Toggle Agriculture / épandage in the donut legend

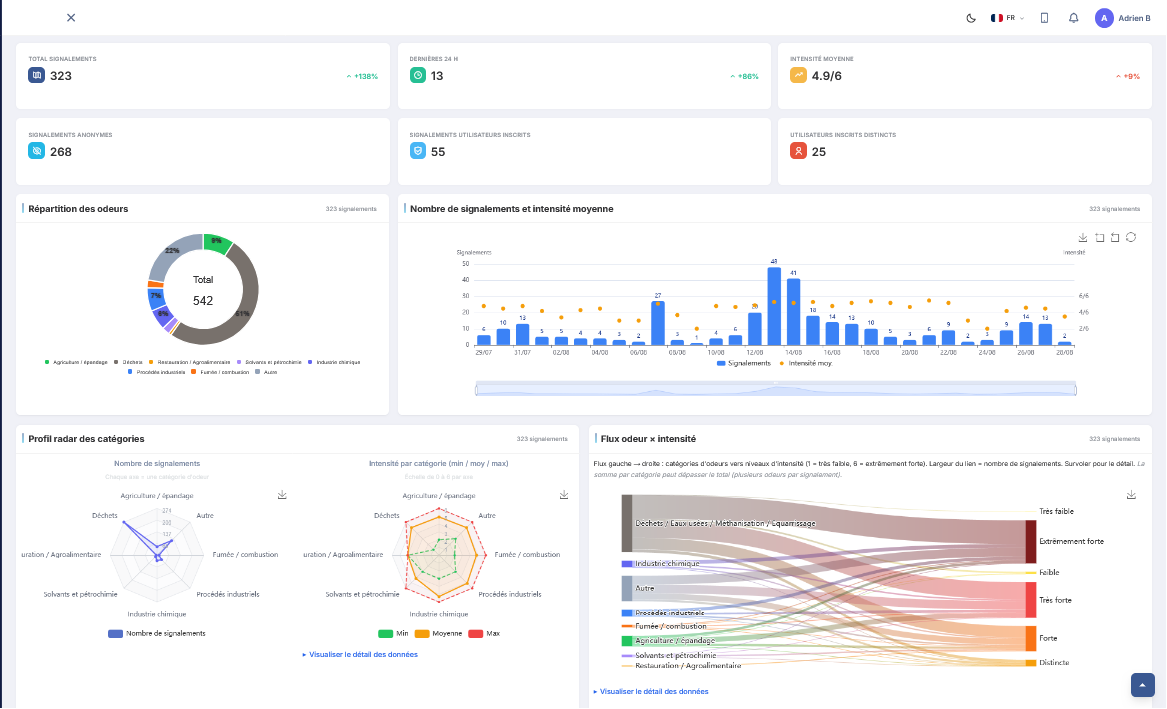pyautogui.click(x=77, y=362)
